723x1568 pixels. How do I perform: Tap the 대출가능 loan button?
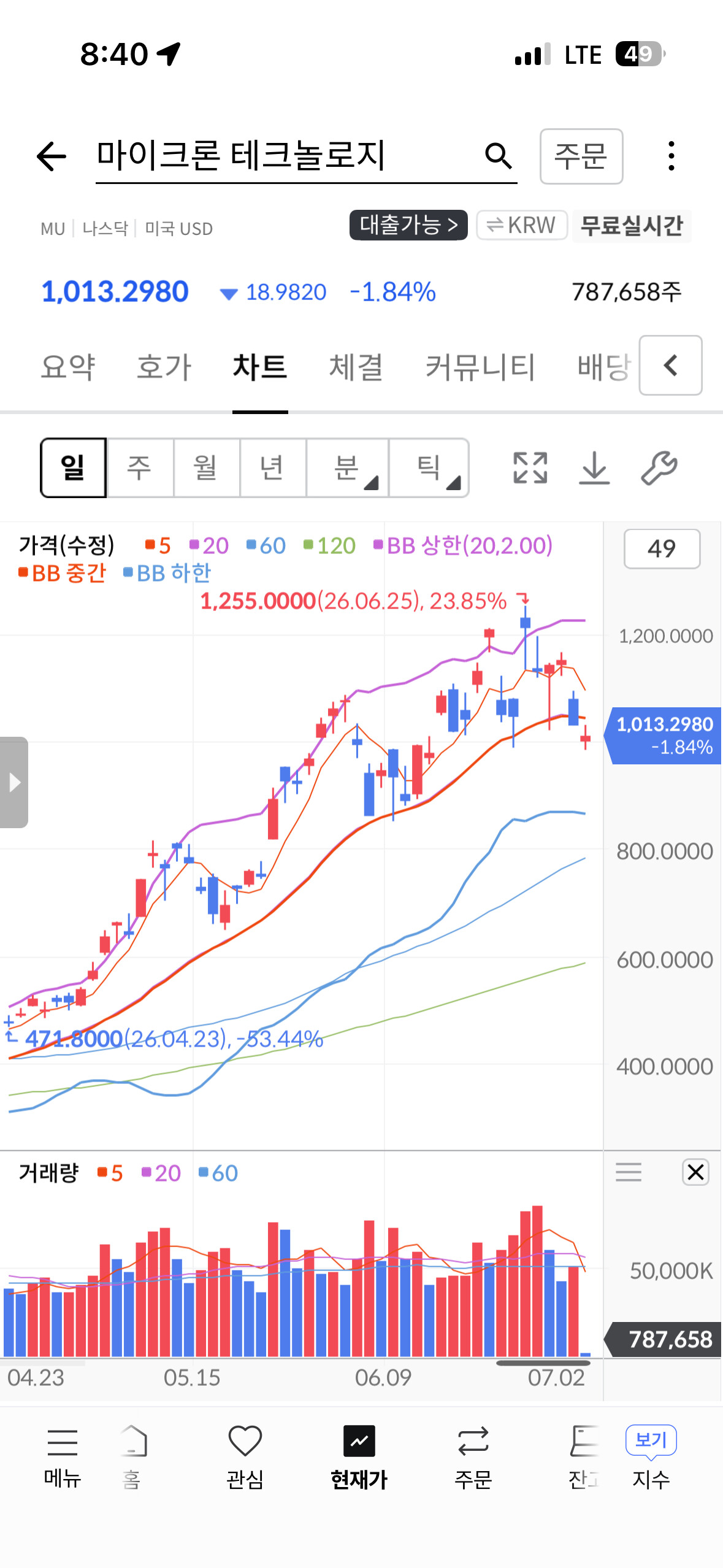[x=408, y=225]
